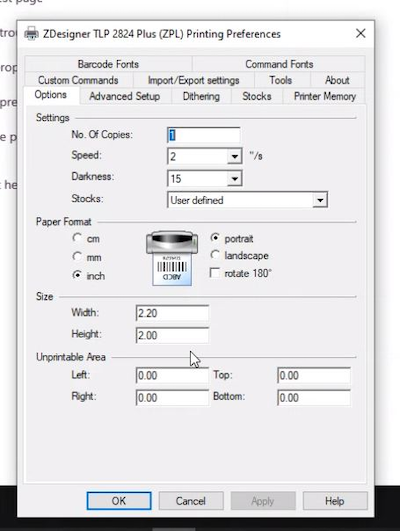
Task: Go to the Tools tab
Action: pos(281,80)
